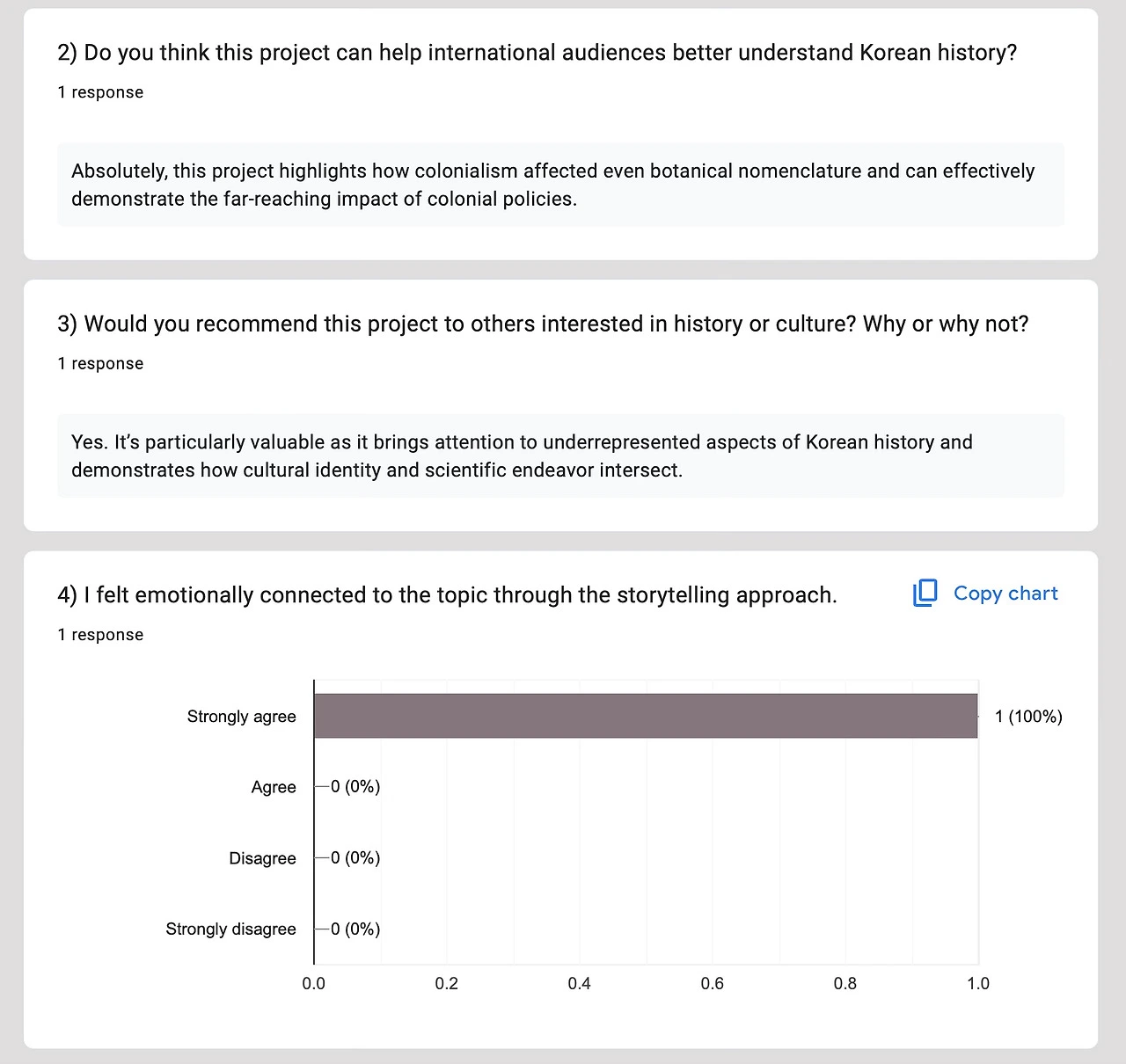Click the "Strongly agree" axis label
Screen dimensions: 1126x1064
pyautogui.click(x=241, y=717)
